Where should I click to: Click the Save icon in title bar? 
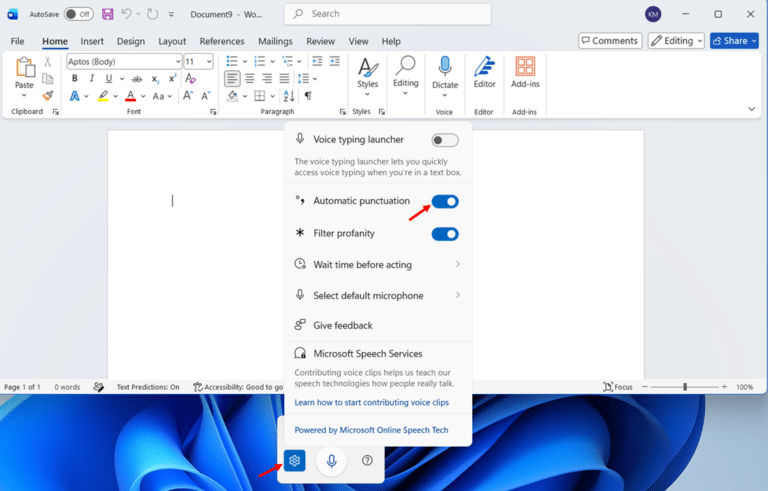(x=108, y=14)
